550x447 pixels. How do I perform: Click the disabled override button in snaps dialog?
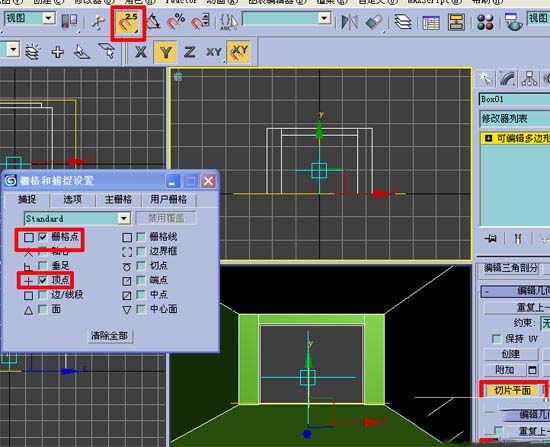tap(166, 218)
